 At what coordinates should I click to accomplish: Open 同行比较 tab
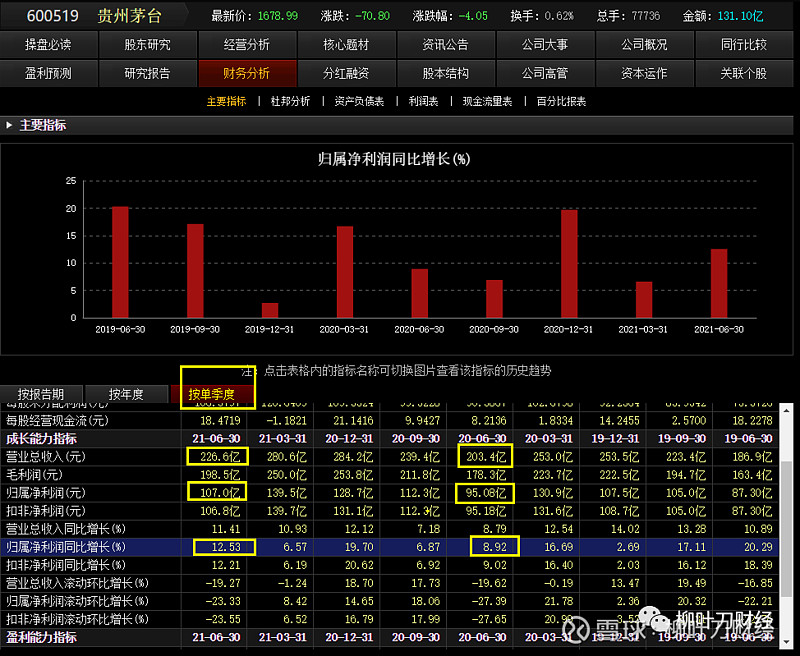coord(744,45)
